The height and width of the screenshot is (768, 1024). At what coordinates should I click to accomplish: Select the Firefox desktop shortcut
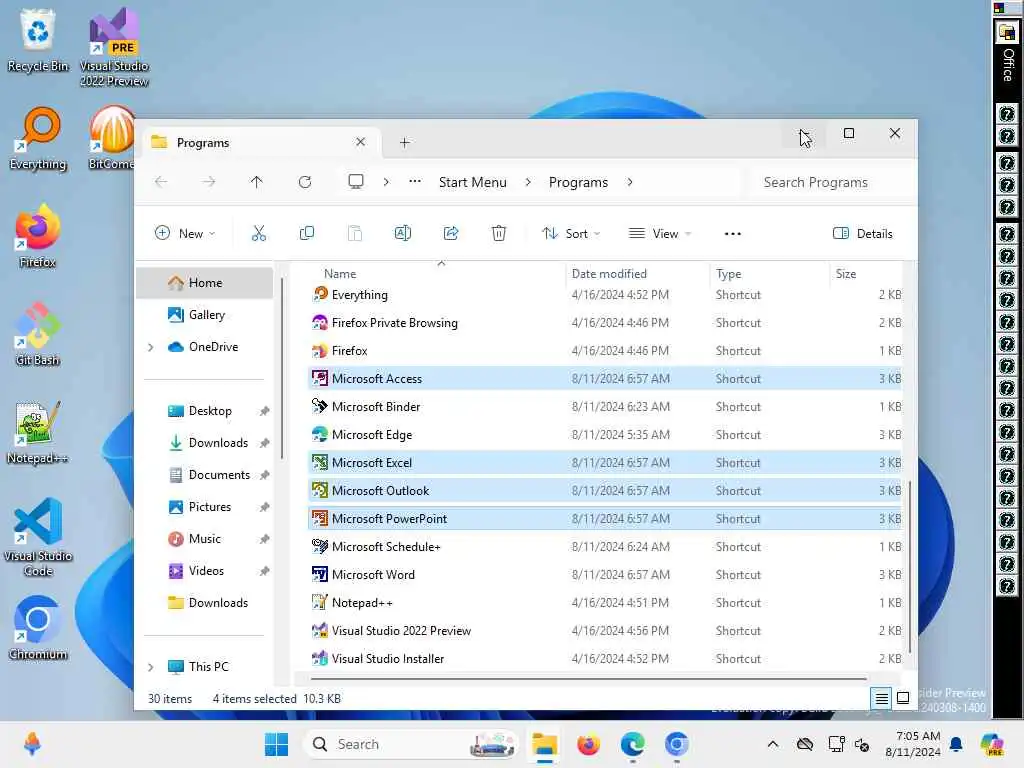pyautogui.click(x=38, y=236)
